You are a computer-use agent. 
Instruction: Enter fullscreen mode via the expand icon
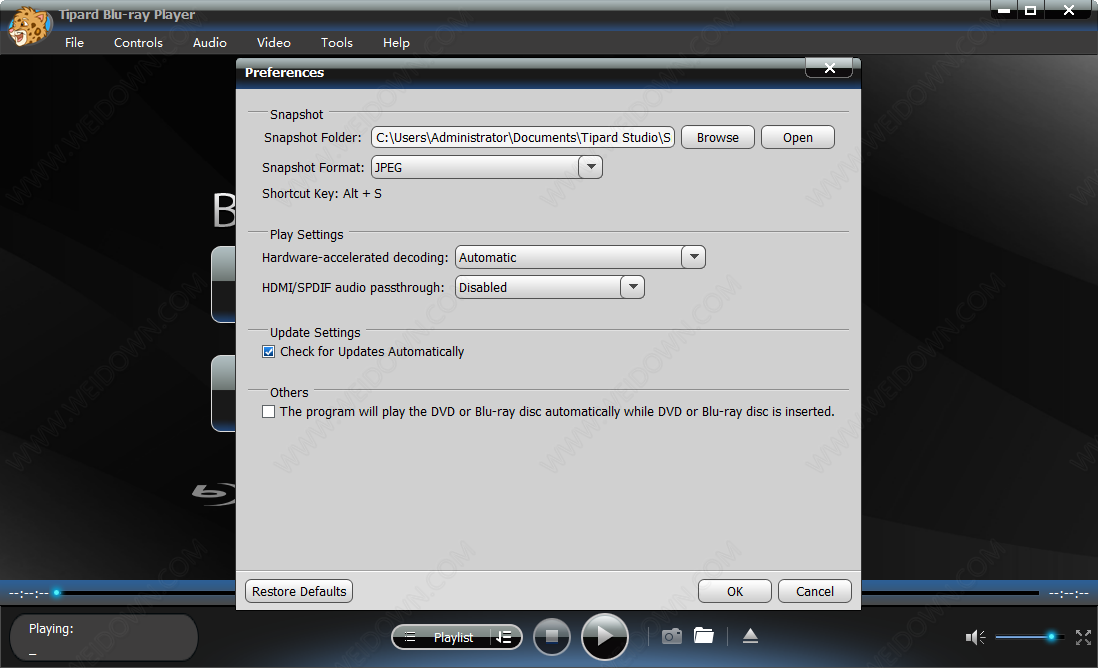[1083, 637]
